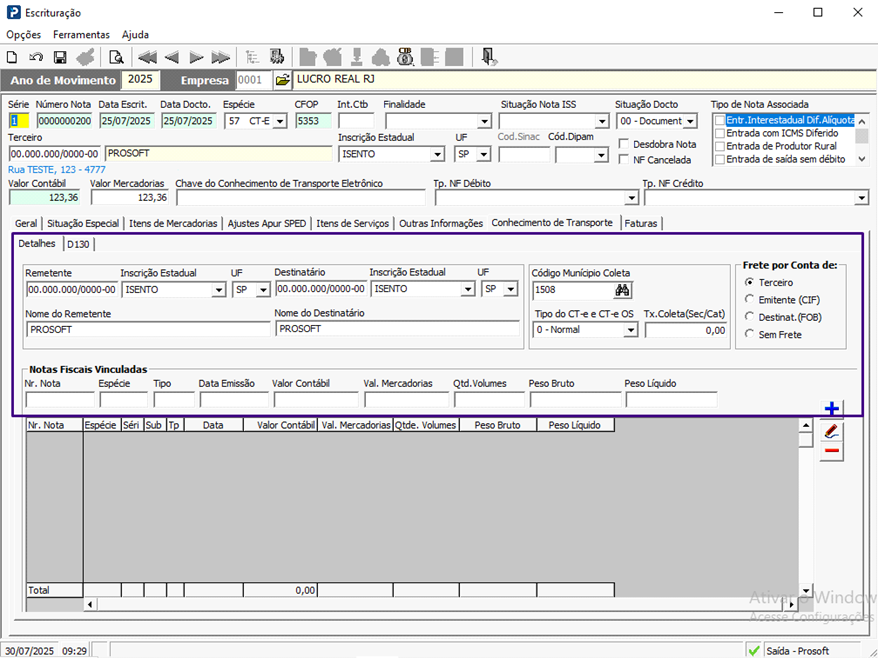Open the Situação Docto dropdown

coord(690,121)
